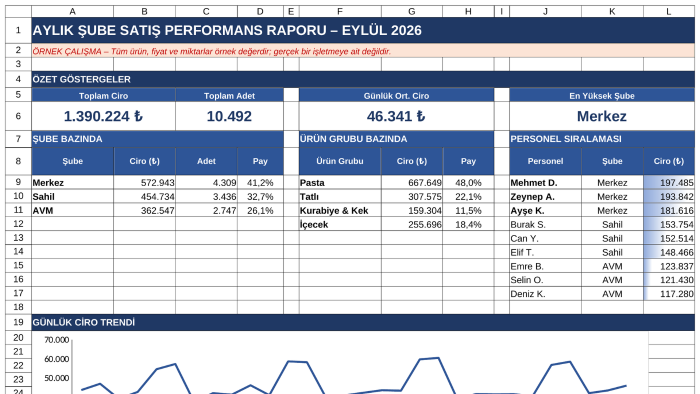Select the 11,5% share cell
The image size is (700, 394).
[468, 210]
